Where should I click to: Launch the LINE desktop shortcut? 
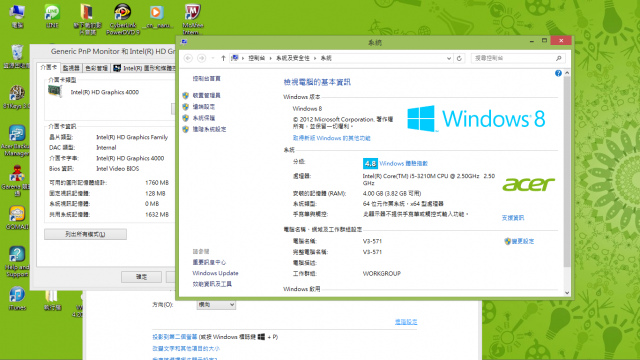tap(52, 16)
